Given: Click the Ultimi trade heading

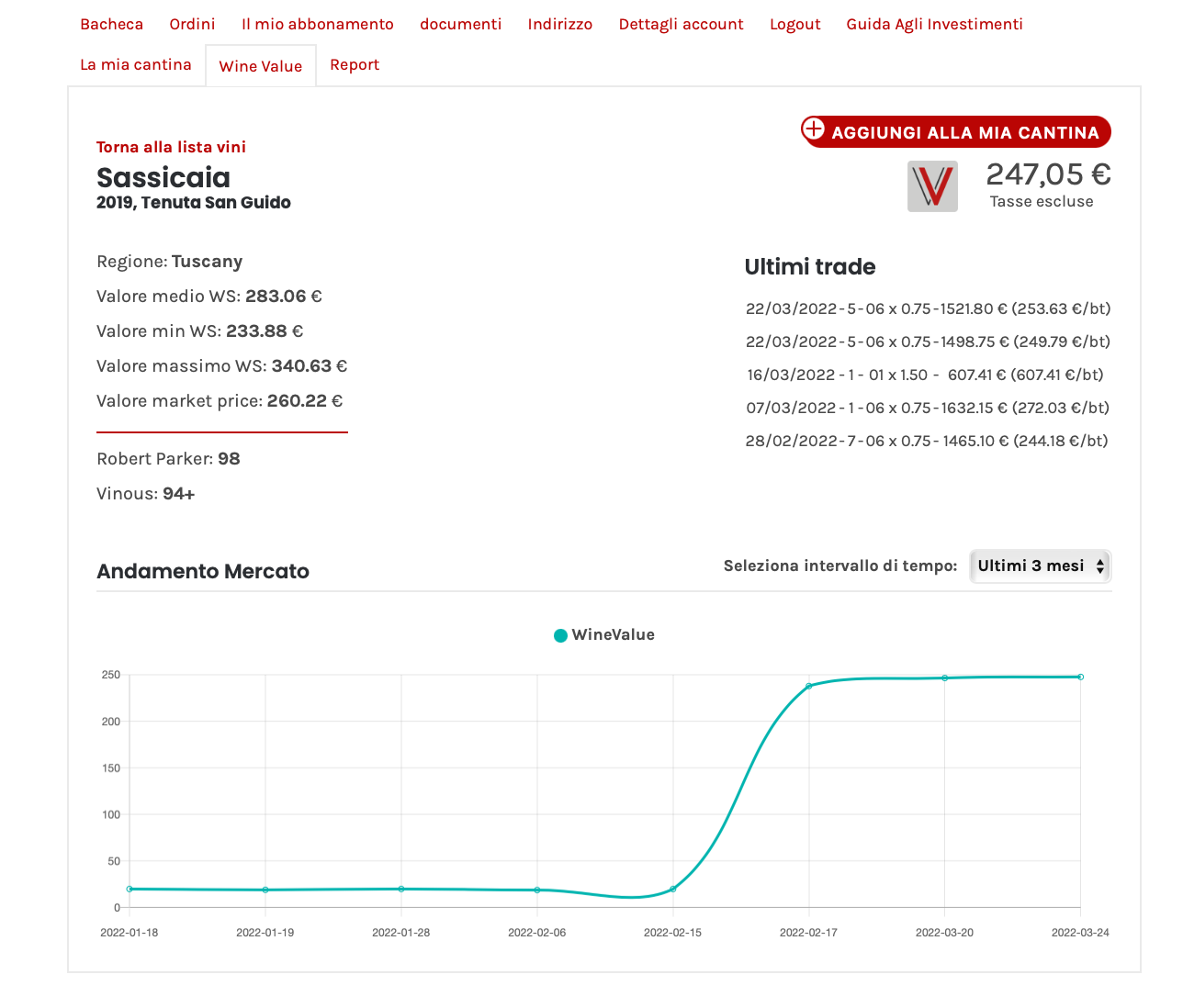Looking at the screenshot, I should [810, 267].
